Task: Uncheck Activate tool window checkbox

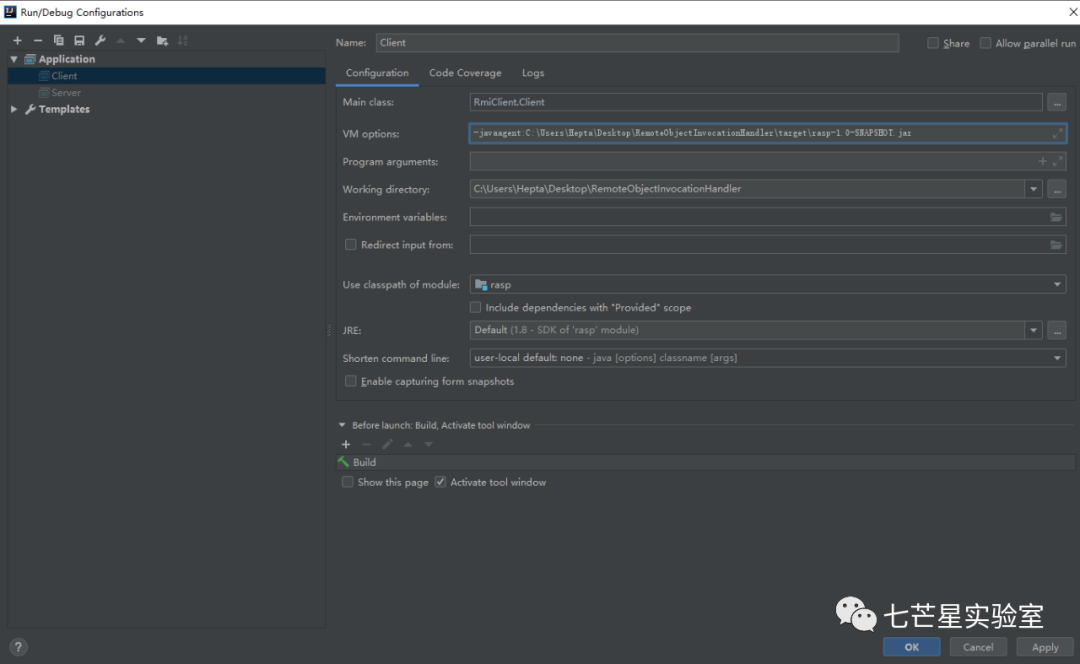Action: point(440,482)
